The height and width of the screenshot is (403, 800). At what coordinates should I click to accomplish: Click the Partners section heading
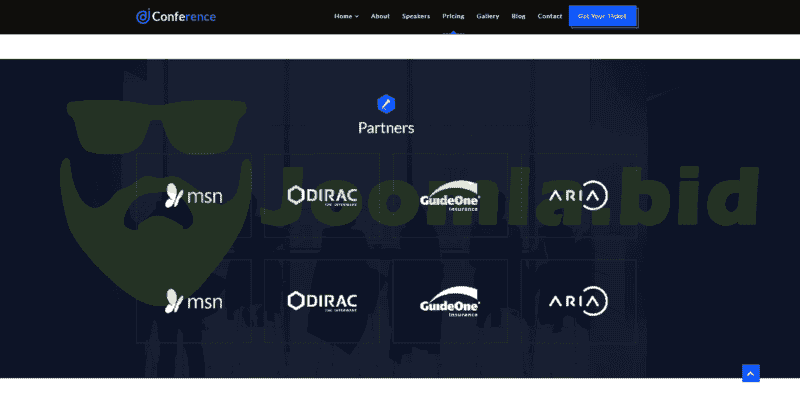tap(386, 128)
